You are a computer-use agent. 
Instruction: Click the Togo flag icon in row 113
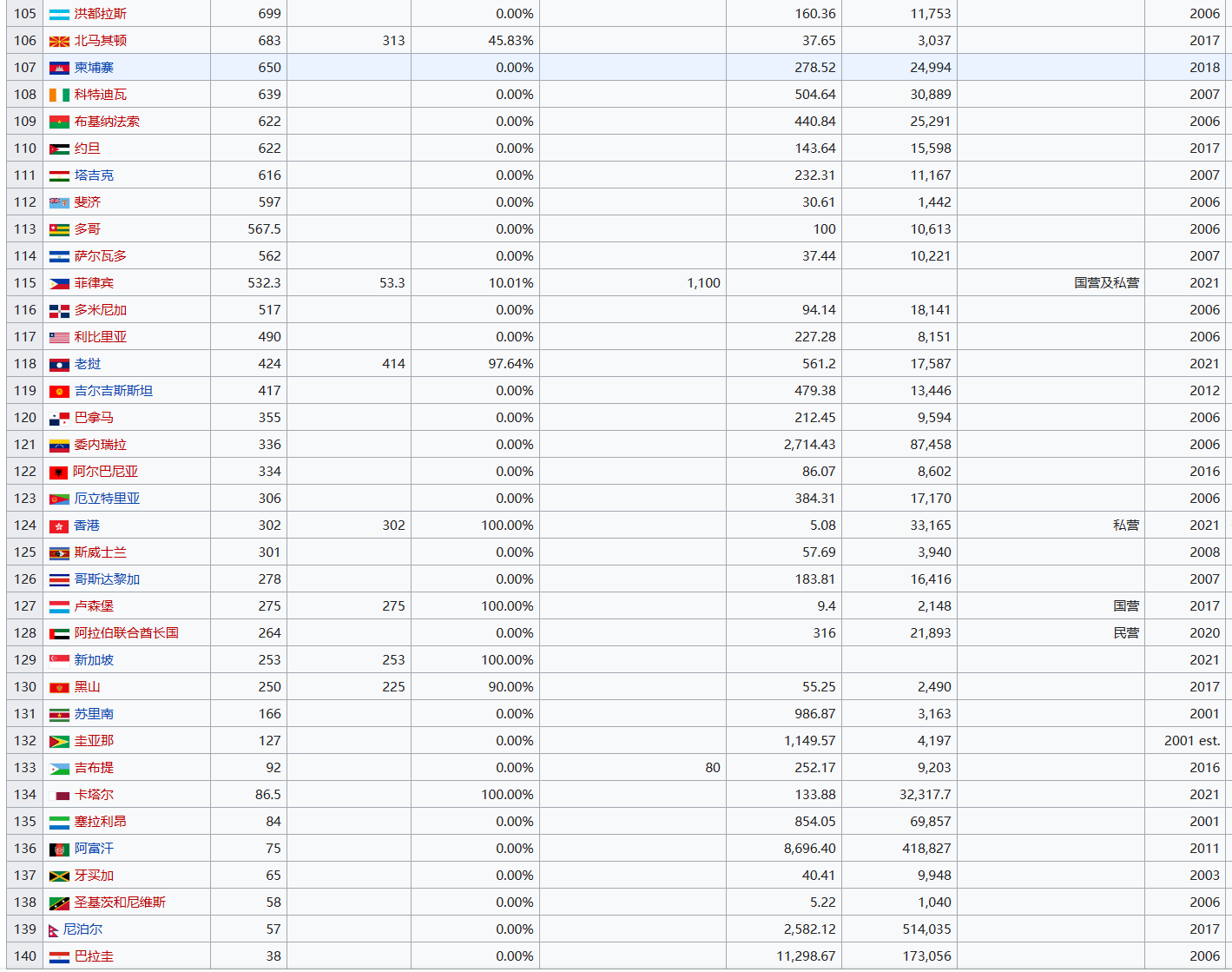(x=59, y=229)
